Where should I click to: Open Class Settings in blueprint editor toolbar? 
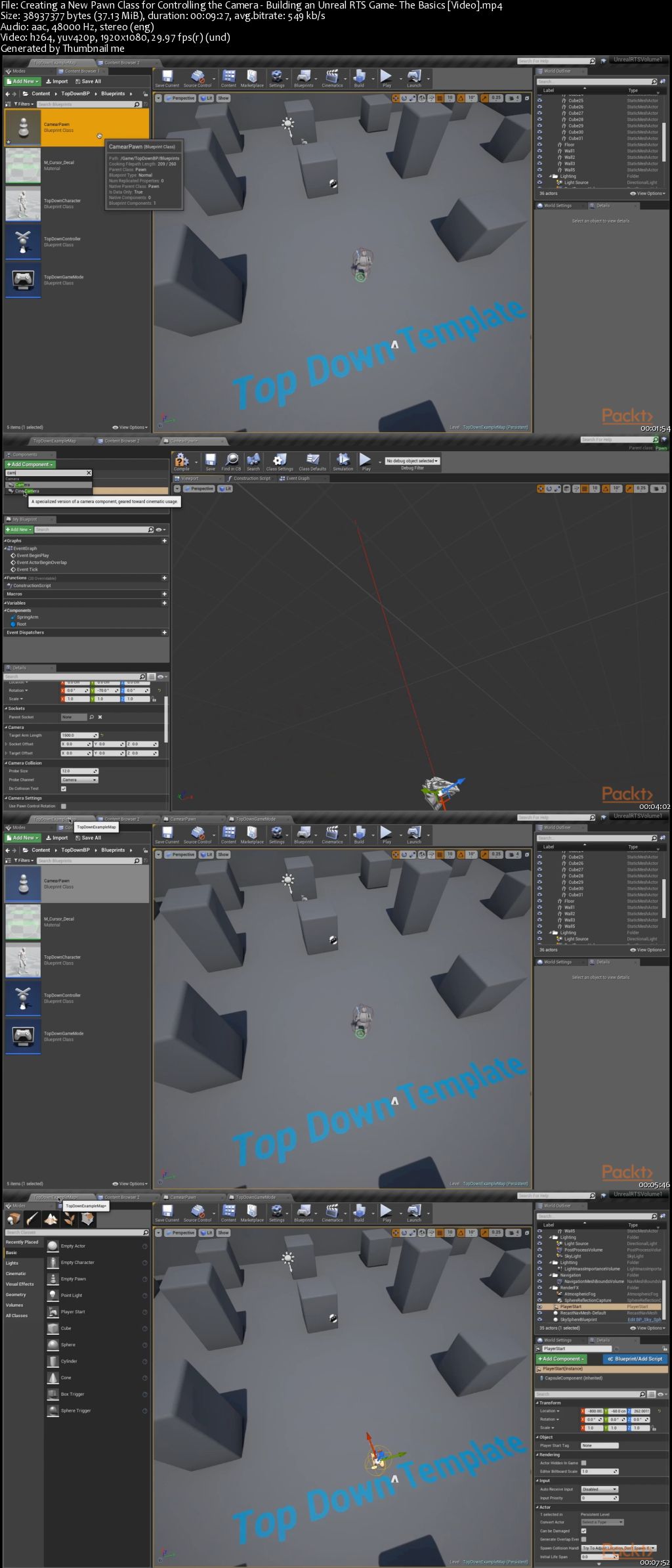pos(280,462)
